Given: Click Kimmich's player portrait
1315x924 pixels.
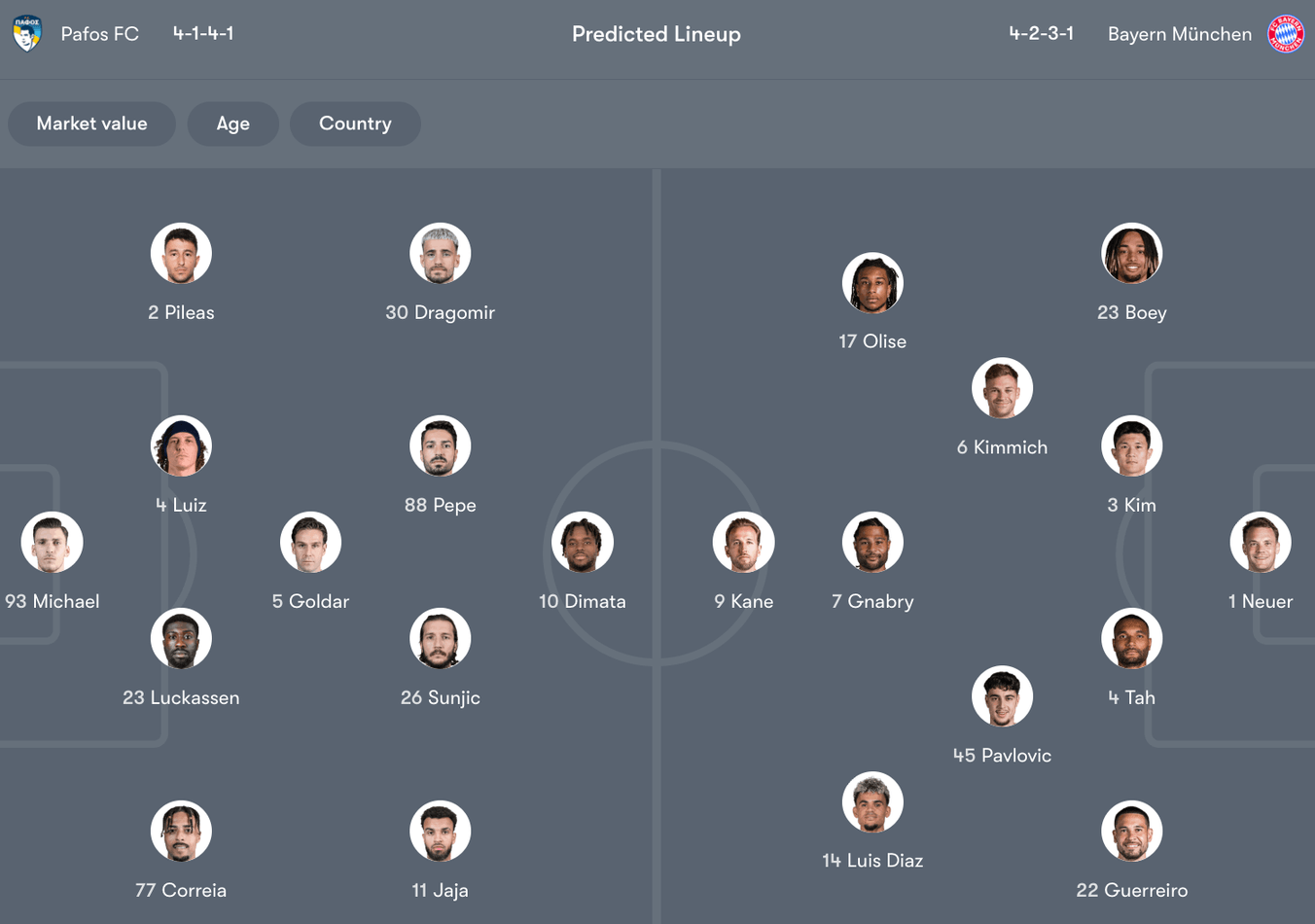Looking at the screenshot, I should coord(1002,389).
